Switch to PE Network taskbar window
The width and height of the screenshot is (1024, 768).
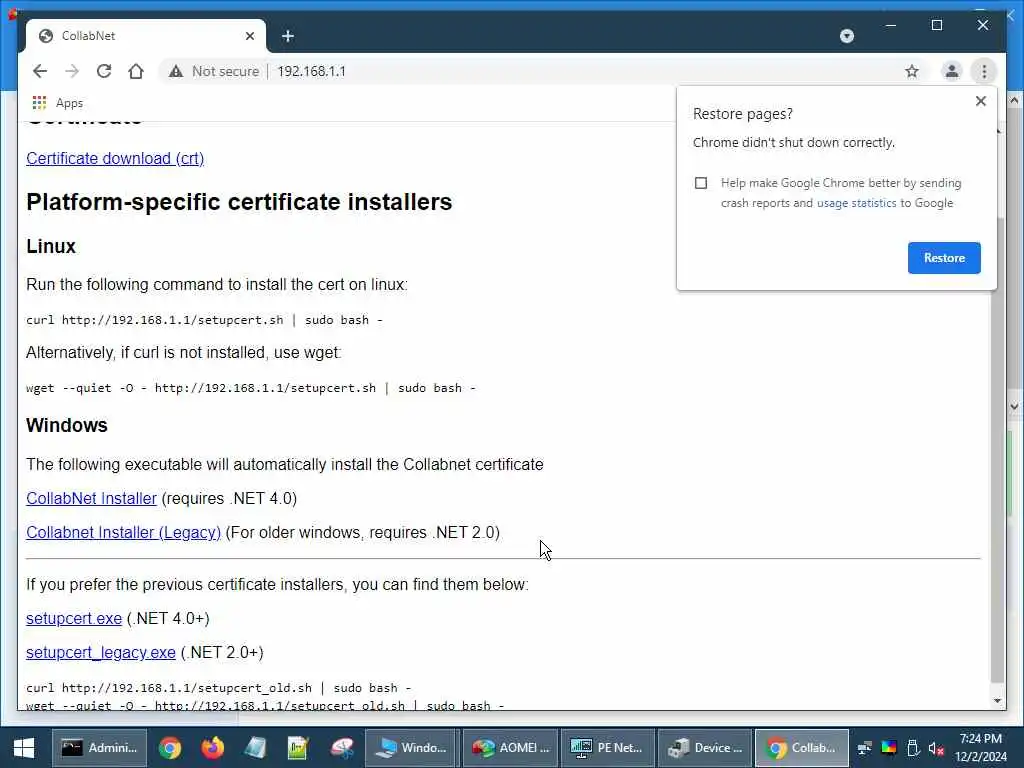(607, 748)
